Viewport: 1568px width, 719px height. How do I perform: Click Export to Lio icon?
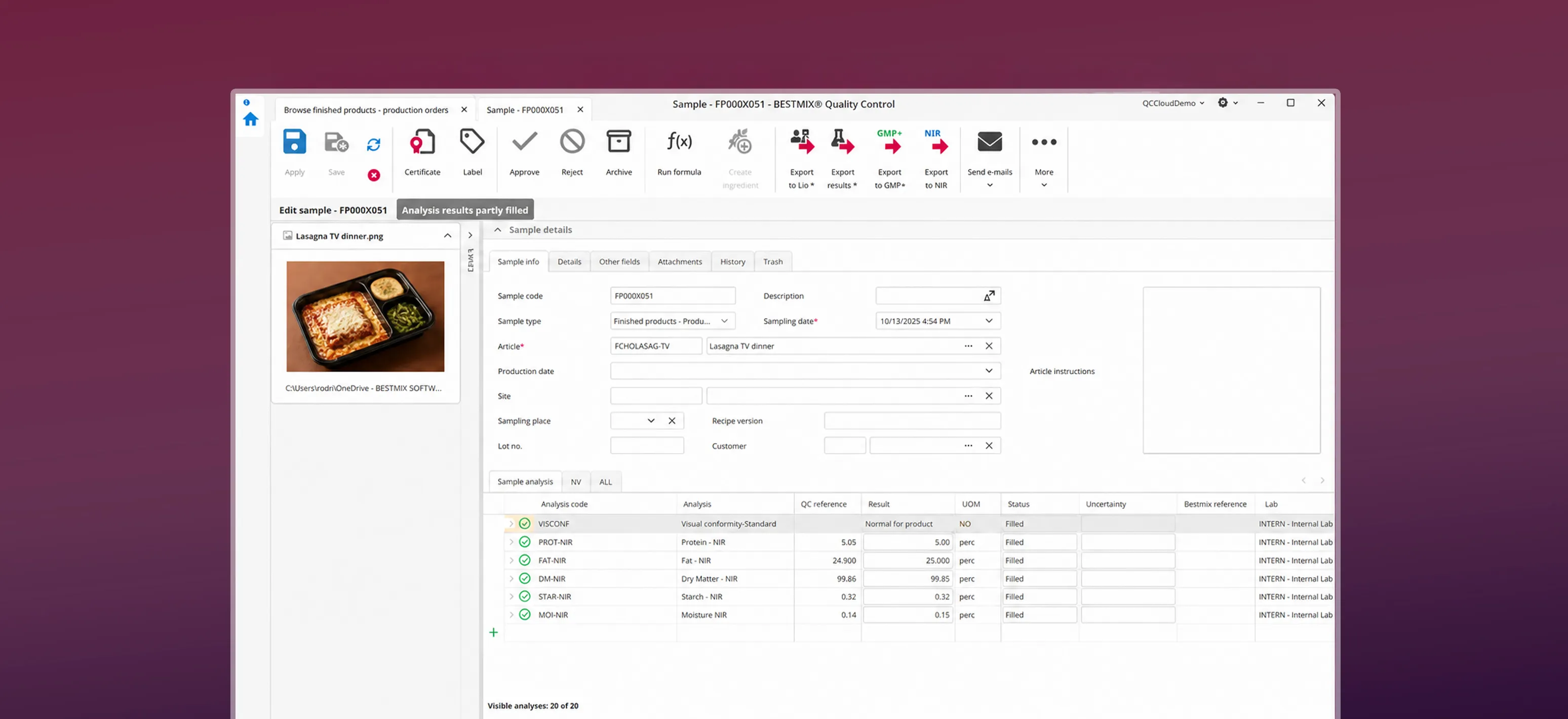[802, 142]
